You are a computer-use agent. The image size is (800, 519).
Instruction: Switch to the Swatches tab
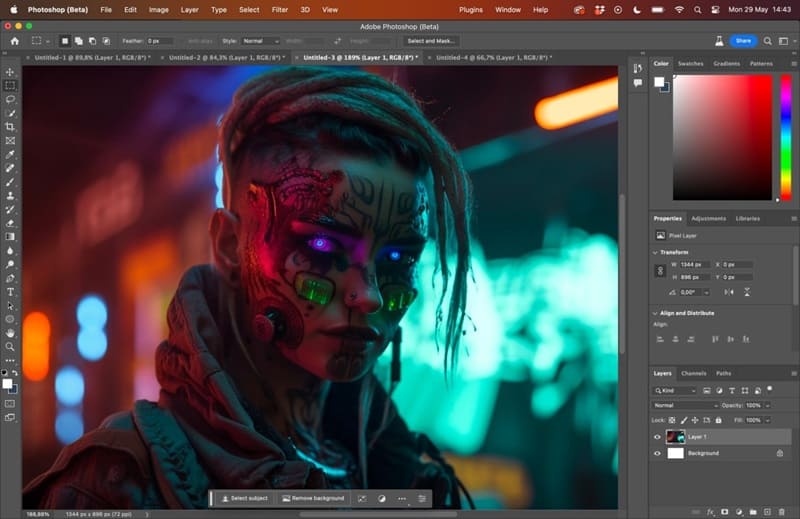point(691,63)
